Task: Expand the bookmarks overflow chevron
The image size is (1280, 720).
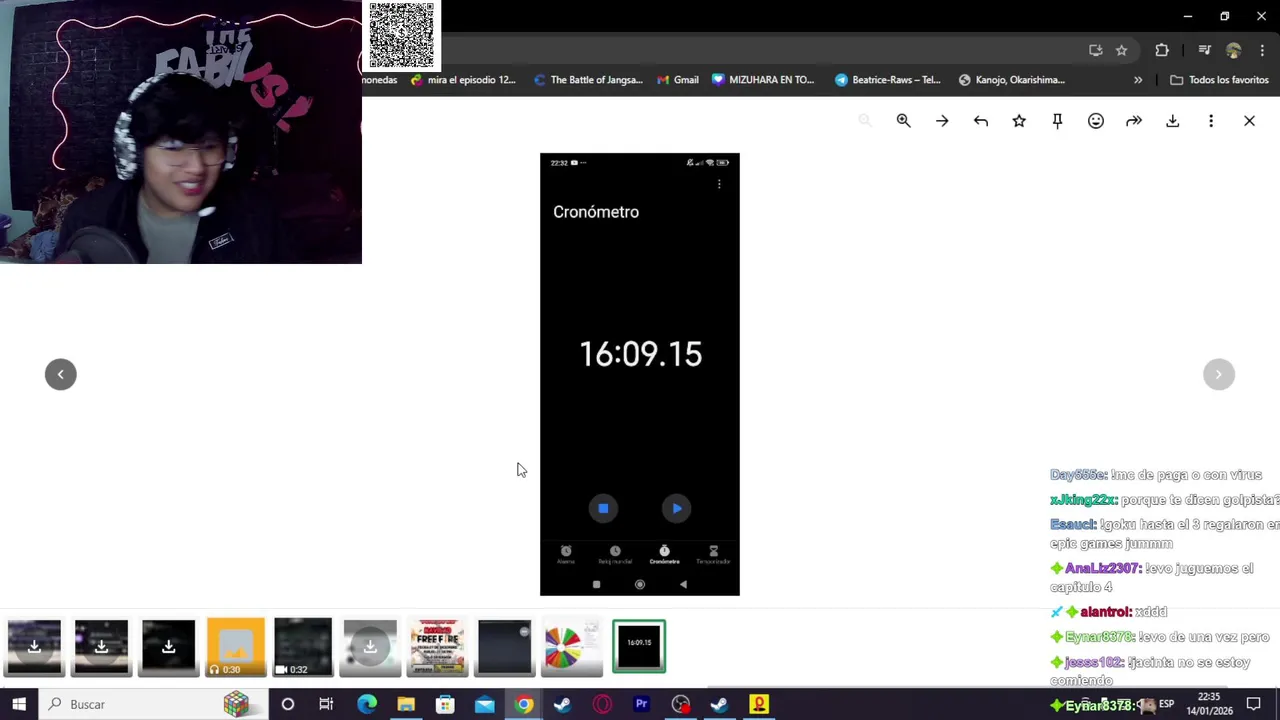Action: [1138, 80]
